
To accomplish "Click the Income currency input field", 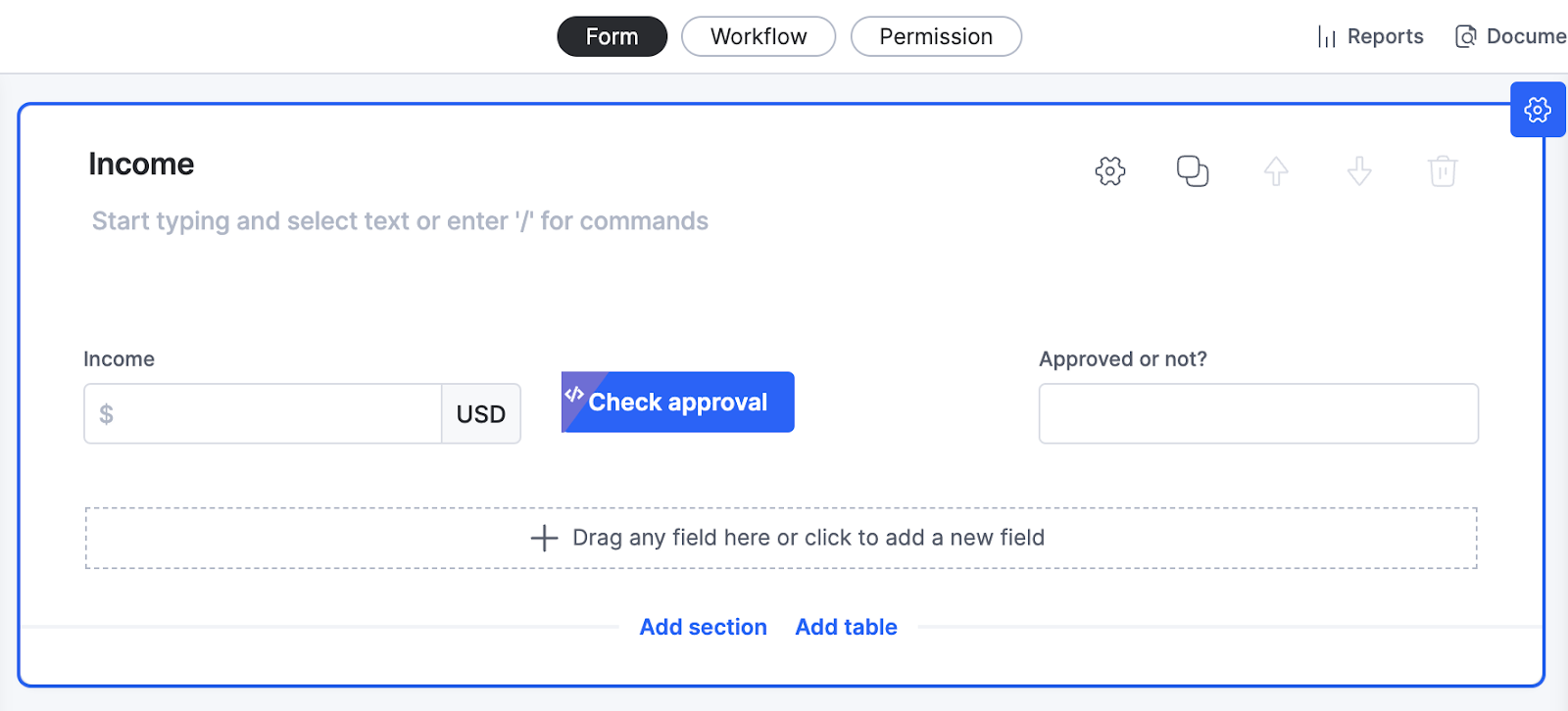I will [x=263, y=413].
